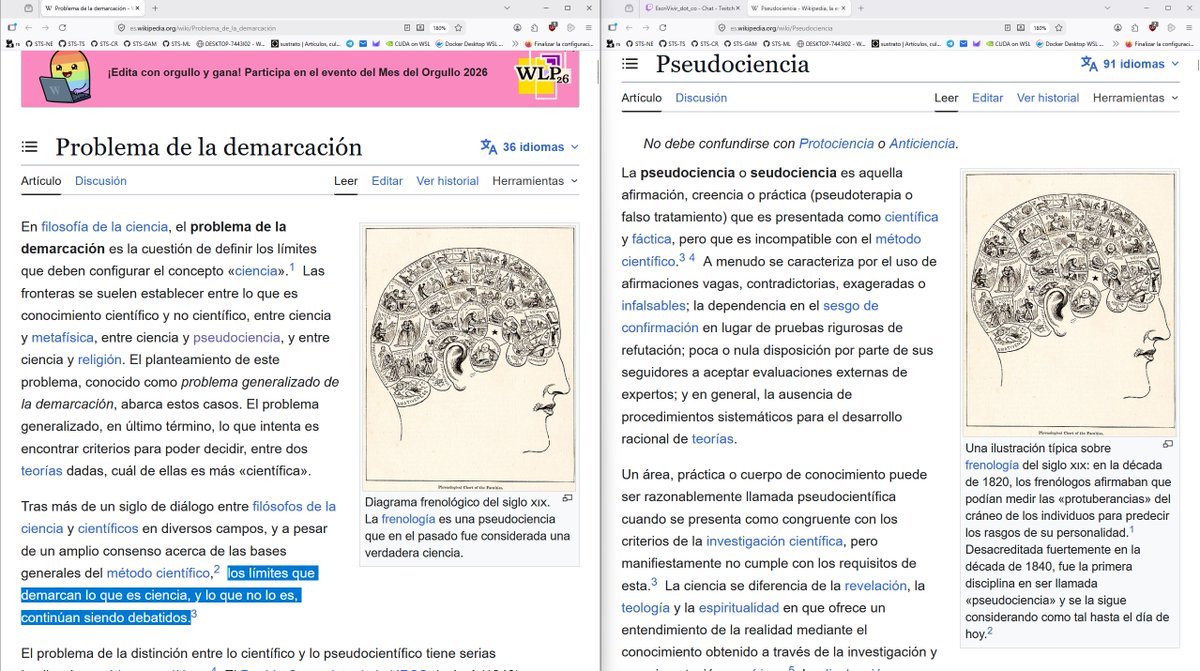Viewport: 1200px width, 671px height.
Task: Follow the metafísica link
Action: click(x=62, y=337)
